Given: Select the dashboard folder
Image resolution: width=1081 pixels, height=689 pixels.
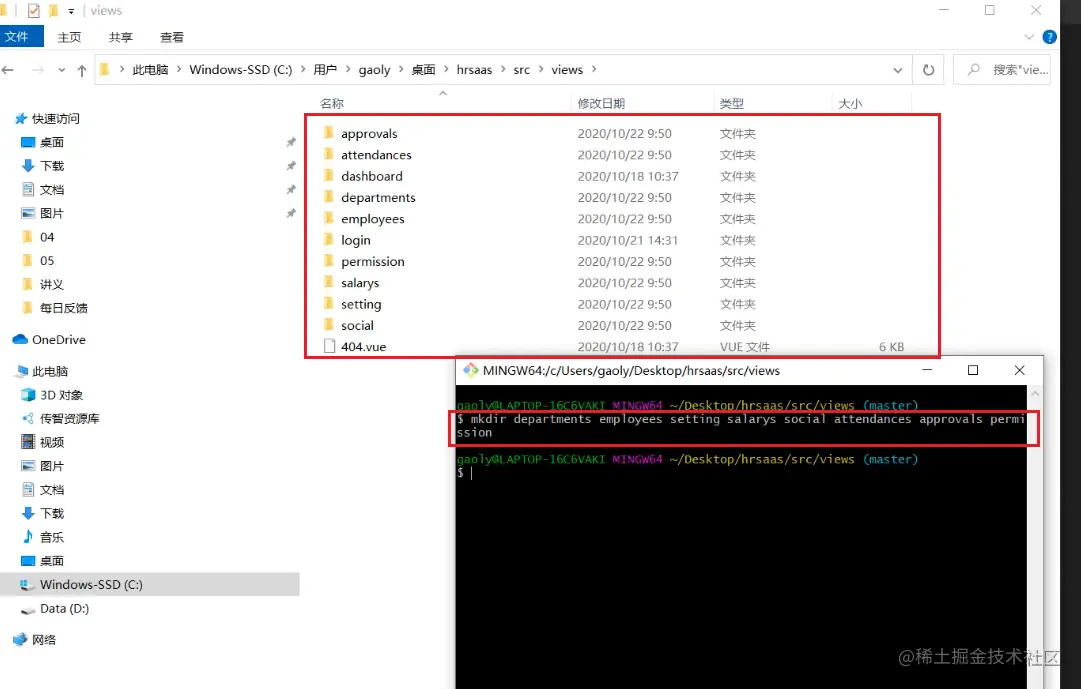Looking at the screenshot, I should pyautogui.click(x=372, y=176).
